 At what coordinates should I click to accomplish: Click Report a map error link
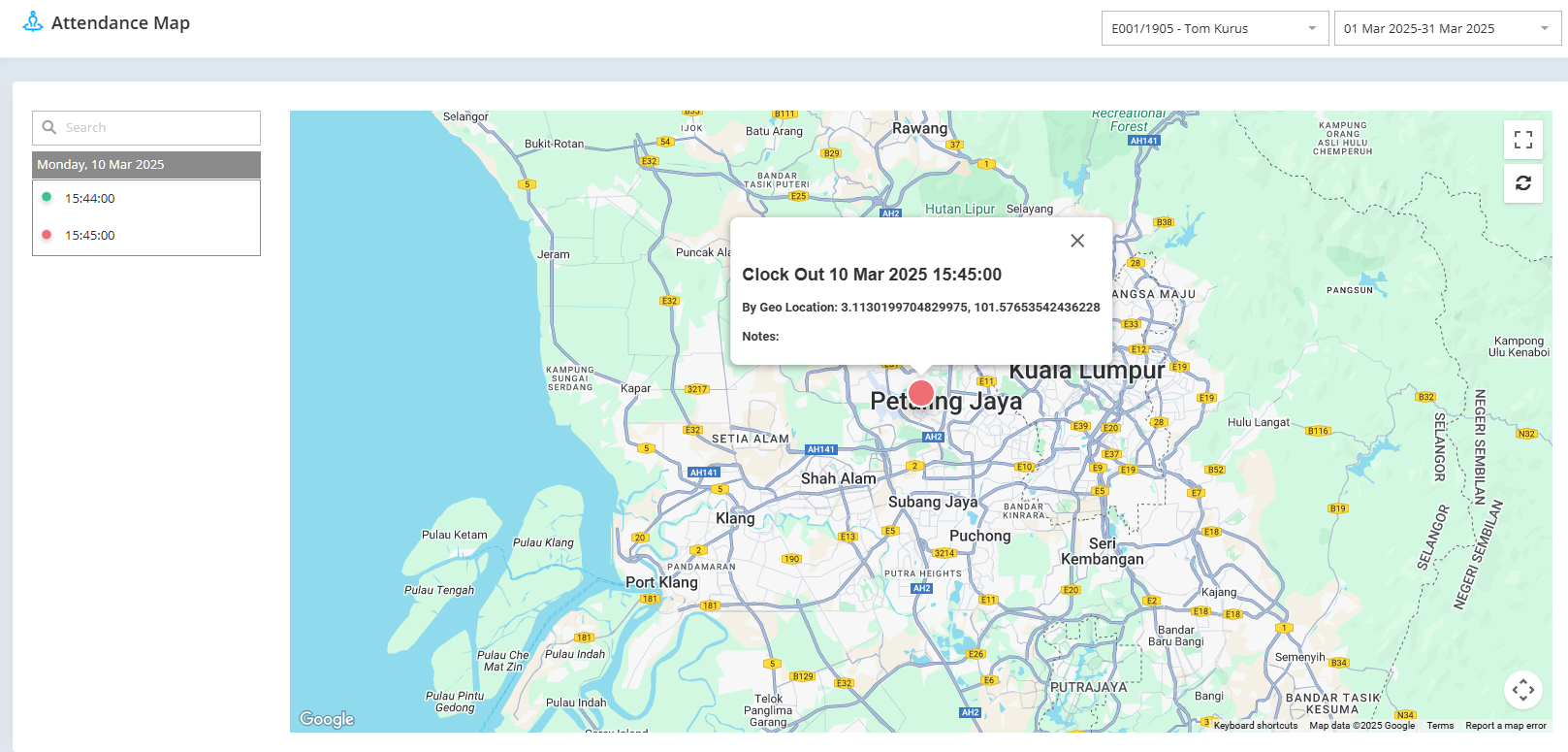click(x=1506, y=725)
